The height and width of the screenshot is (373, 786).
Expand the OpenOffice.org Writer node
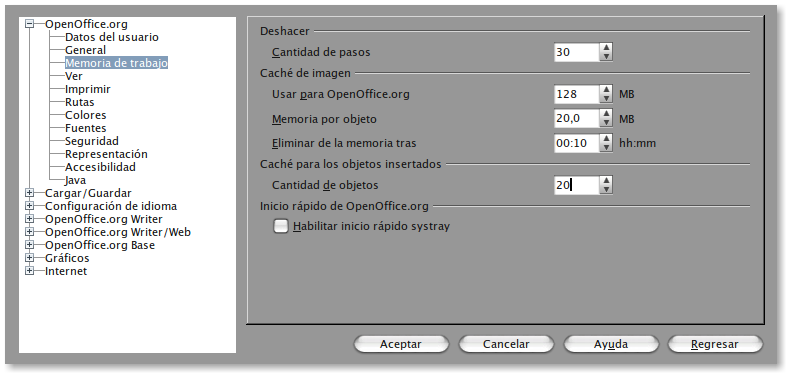pos(30,219)
